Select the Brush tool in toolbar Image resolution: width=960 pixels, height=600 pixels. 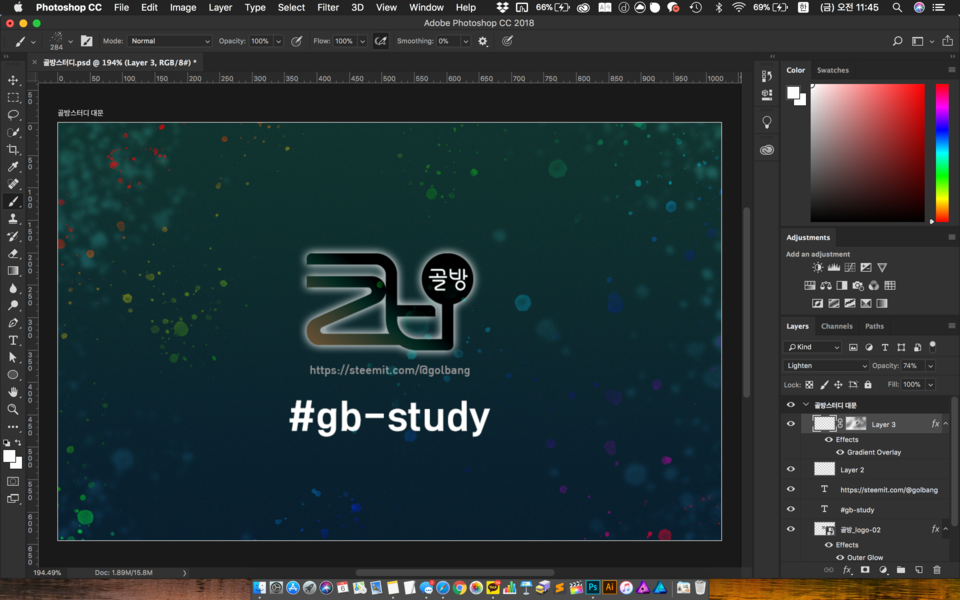(x=13, y=201)
